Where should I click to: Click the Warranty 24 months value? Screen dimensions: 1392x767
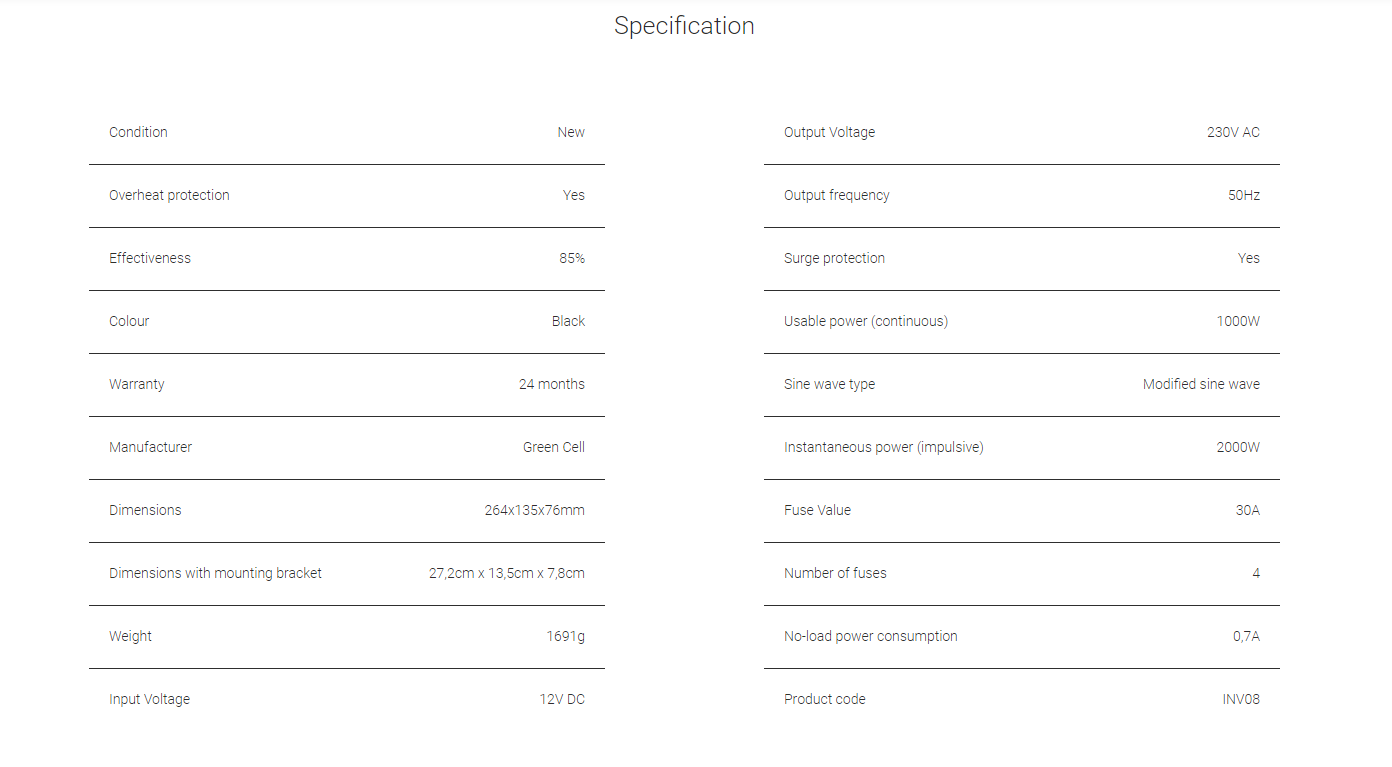coord(551,384)
